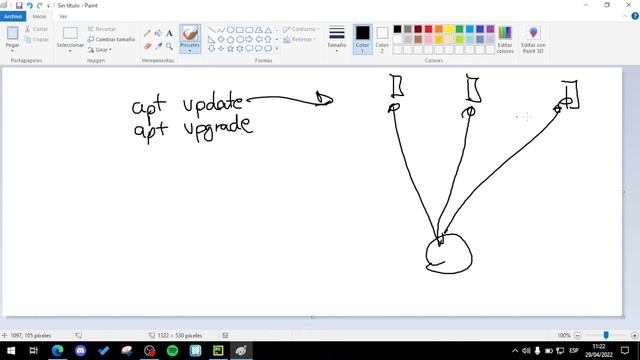Click the Undo arrow in title bar

pos(29,5)
